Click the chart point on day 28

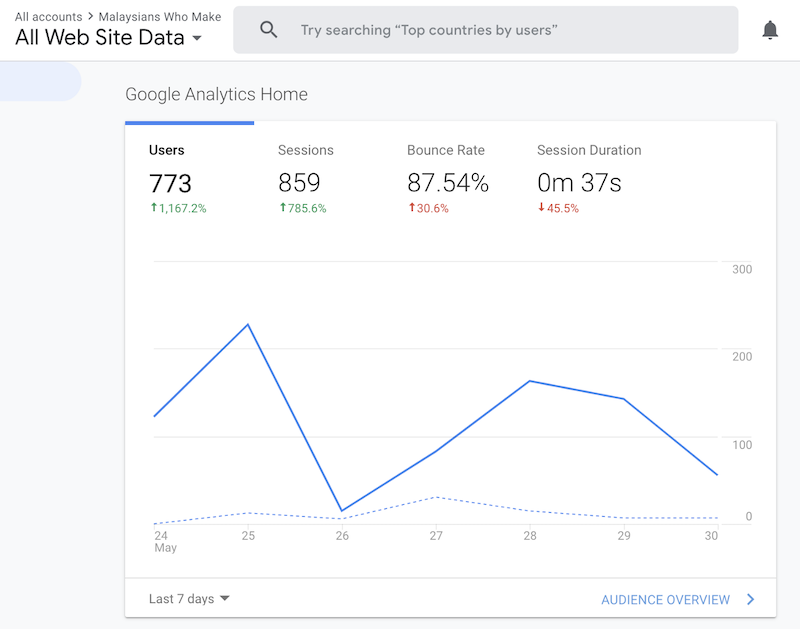coord(530,381)
